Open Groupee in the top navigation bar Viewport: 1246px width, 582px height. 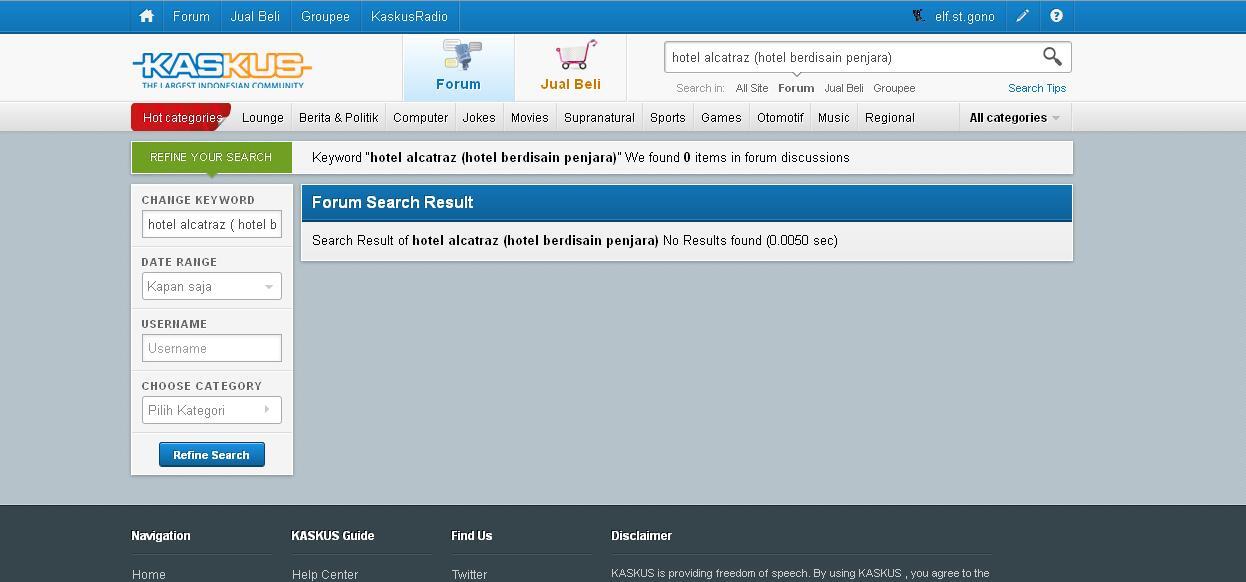point(325,16)
